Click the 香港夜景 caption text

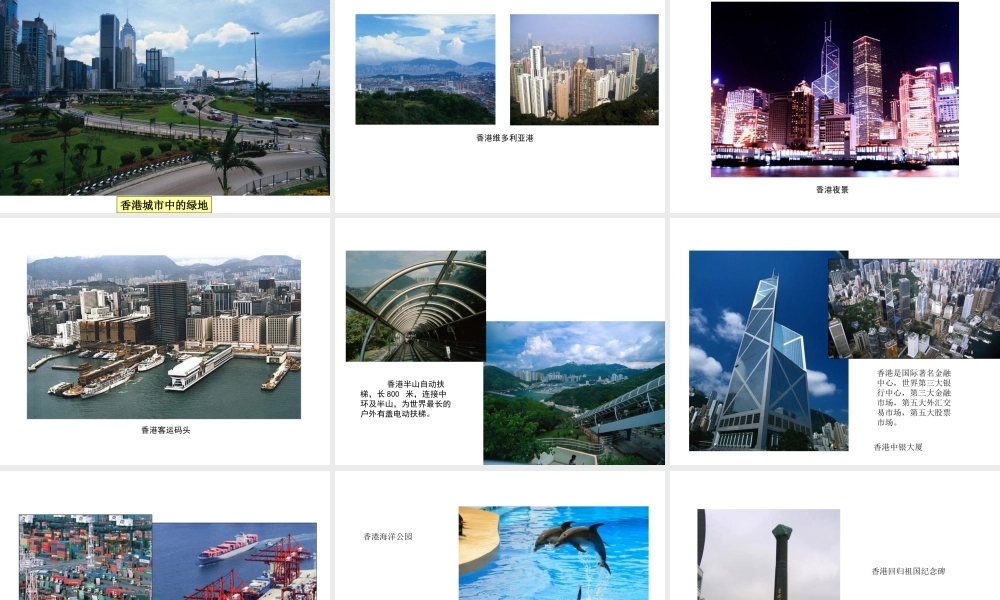[832, 189]
